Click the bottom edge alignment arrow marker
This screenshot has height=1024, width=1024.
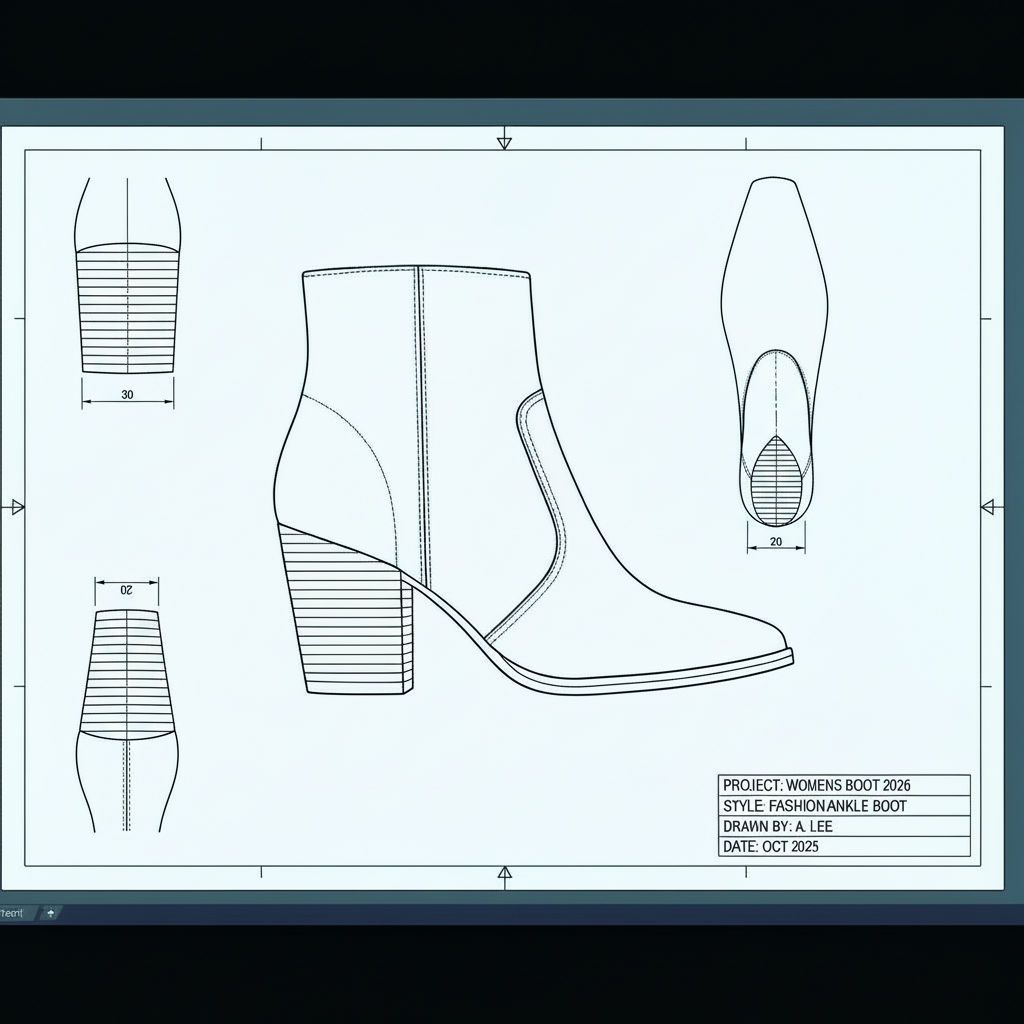point(504,874)
